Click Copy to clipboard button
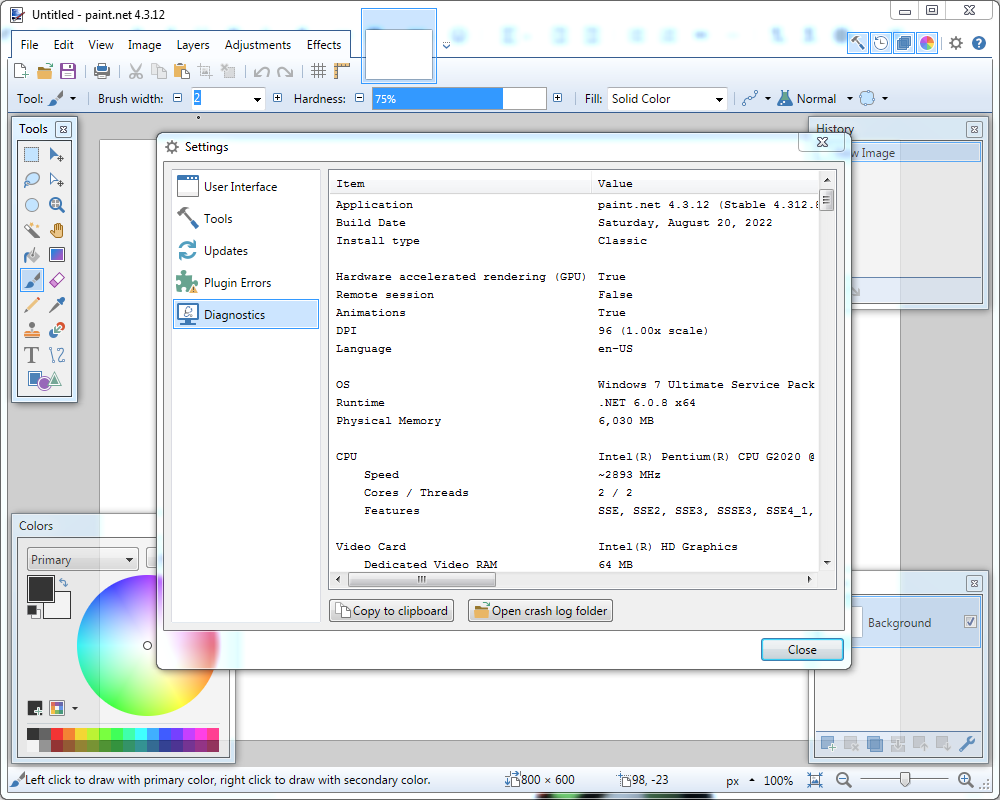 click(392, 611)
